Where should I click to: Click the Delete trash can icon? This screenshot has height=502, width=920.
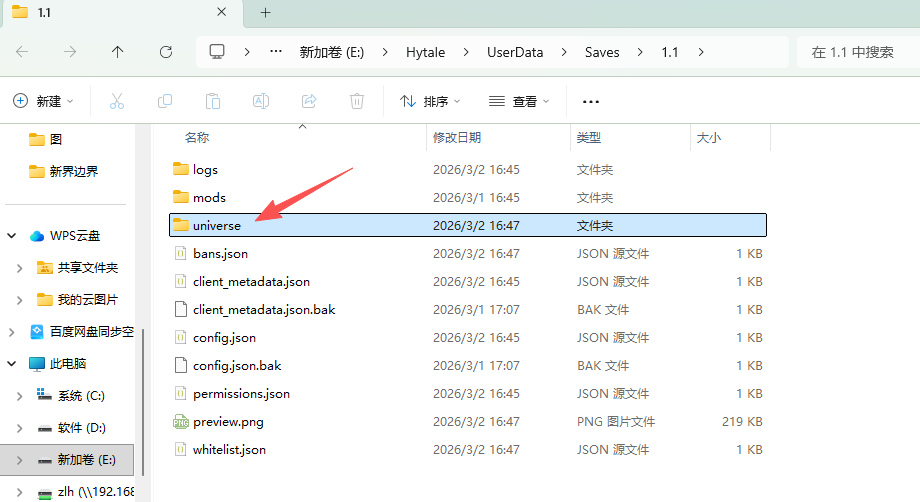[x=357, y=101]
